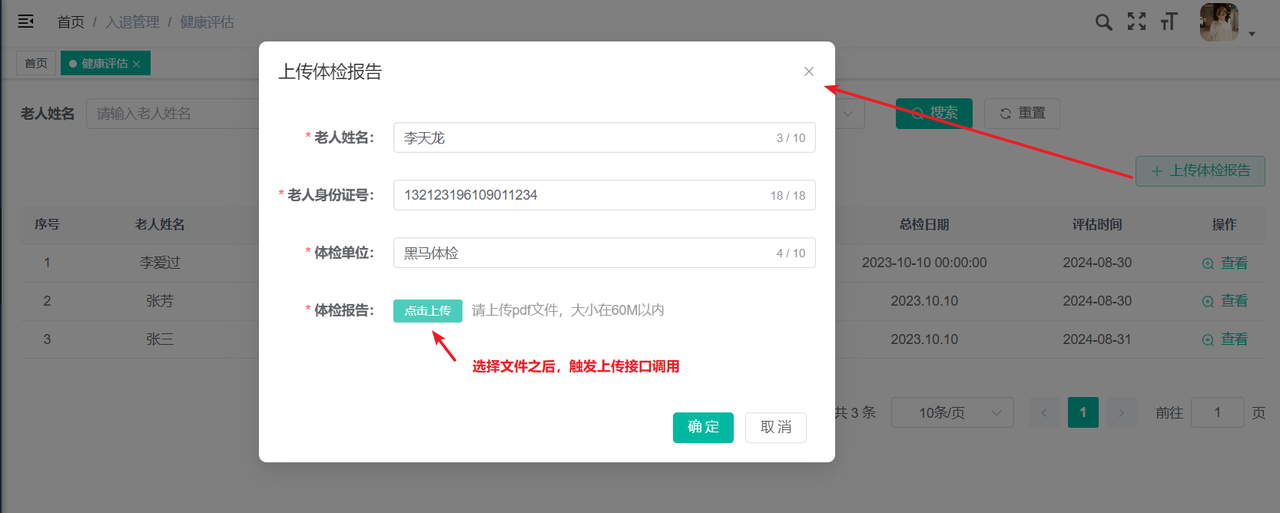Image resolution: width=1280 pixels, height=513 pixels.
Task: Click the 老人姓名 search input
Action: [172, 113]
